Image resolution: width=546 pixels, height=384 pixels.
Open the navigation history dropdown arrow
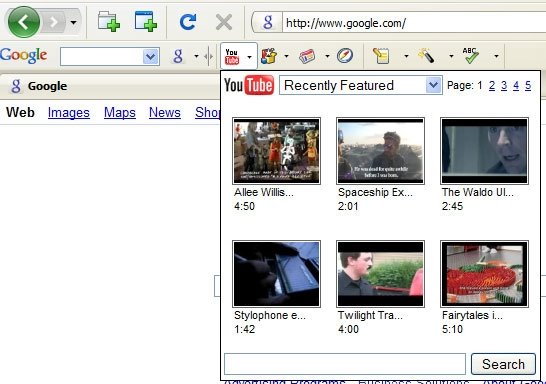[x=73, y=23]
